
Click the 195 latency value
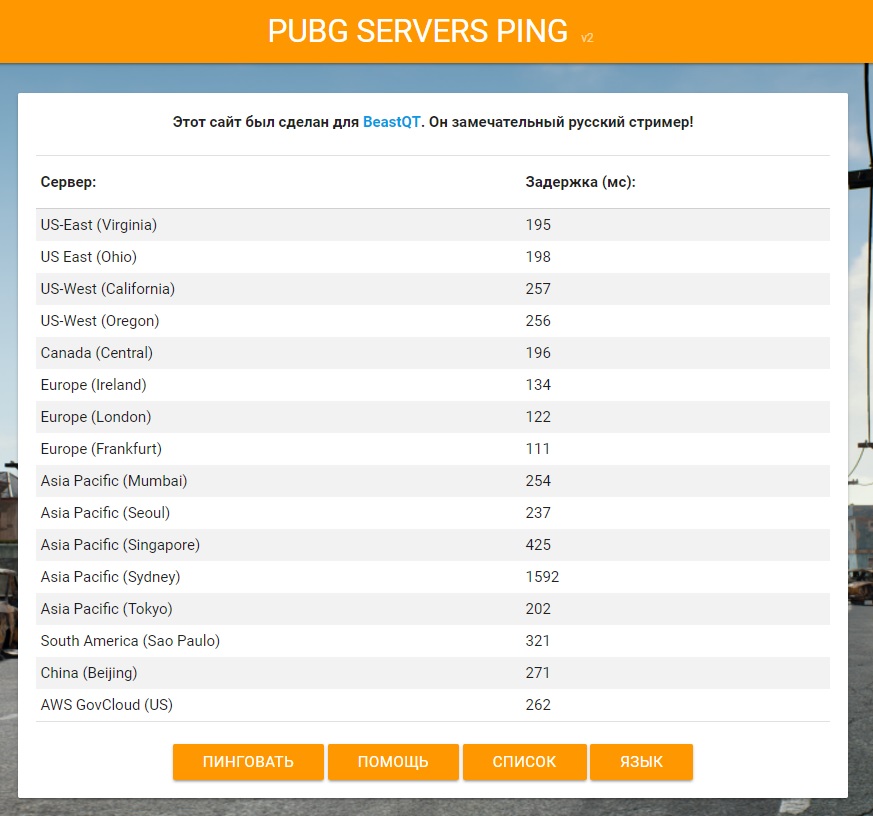pos(538,225)
